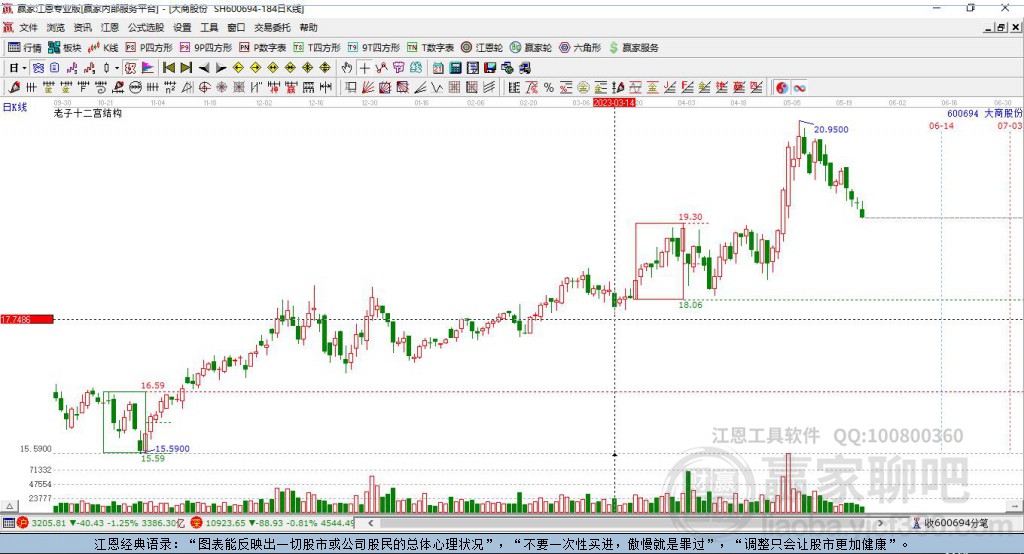Image resolution: width=1024 pixels, height=554 pixels.
Task: Open 赢家服务 with the dollar icon
Action: [x=633, y=48]
